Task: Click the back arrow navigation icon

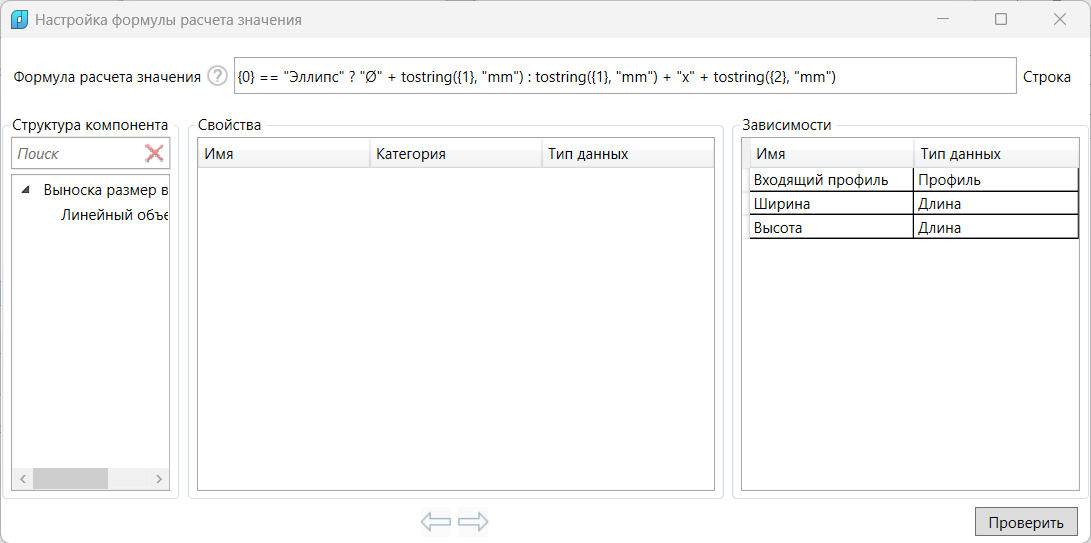Action: pyautogui.click(x=436, y=521)
